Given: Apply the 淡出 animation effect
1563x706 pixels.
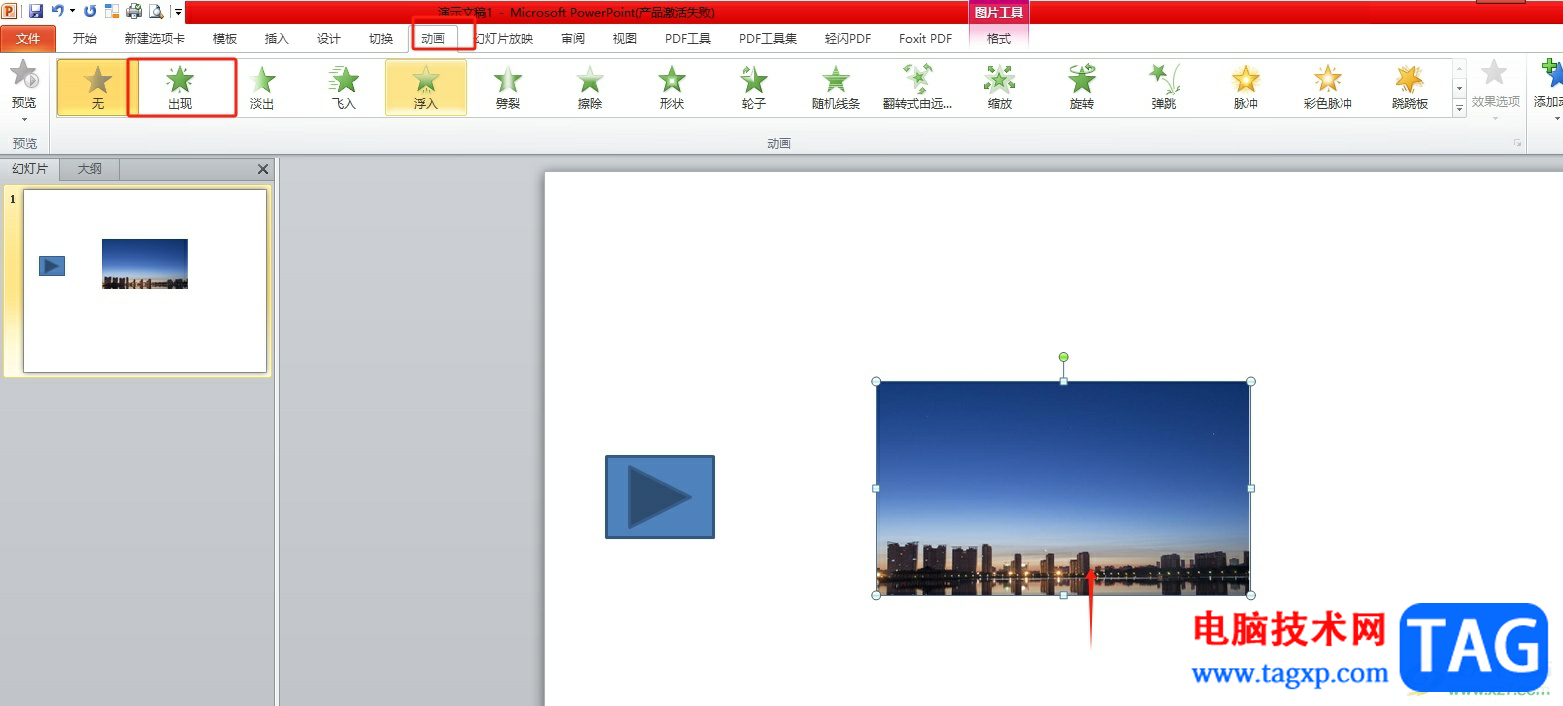Looking at the screenshot, I should point(262,87).
